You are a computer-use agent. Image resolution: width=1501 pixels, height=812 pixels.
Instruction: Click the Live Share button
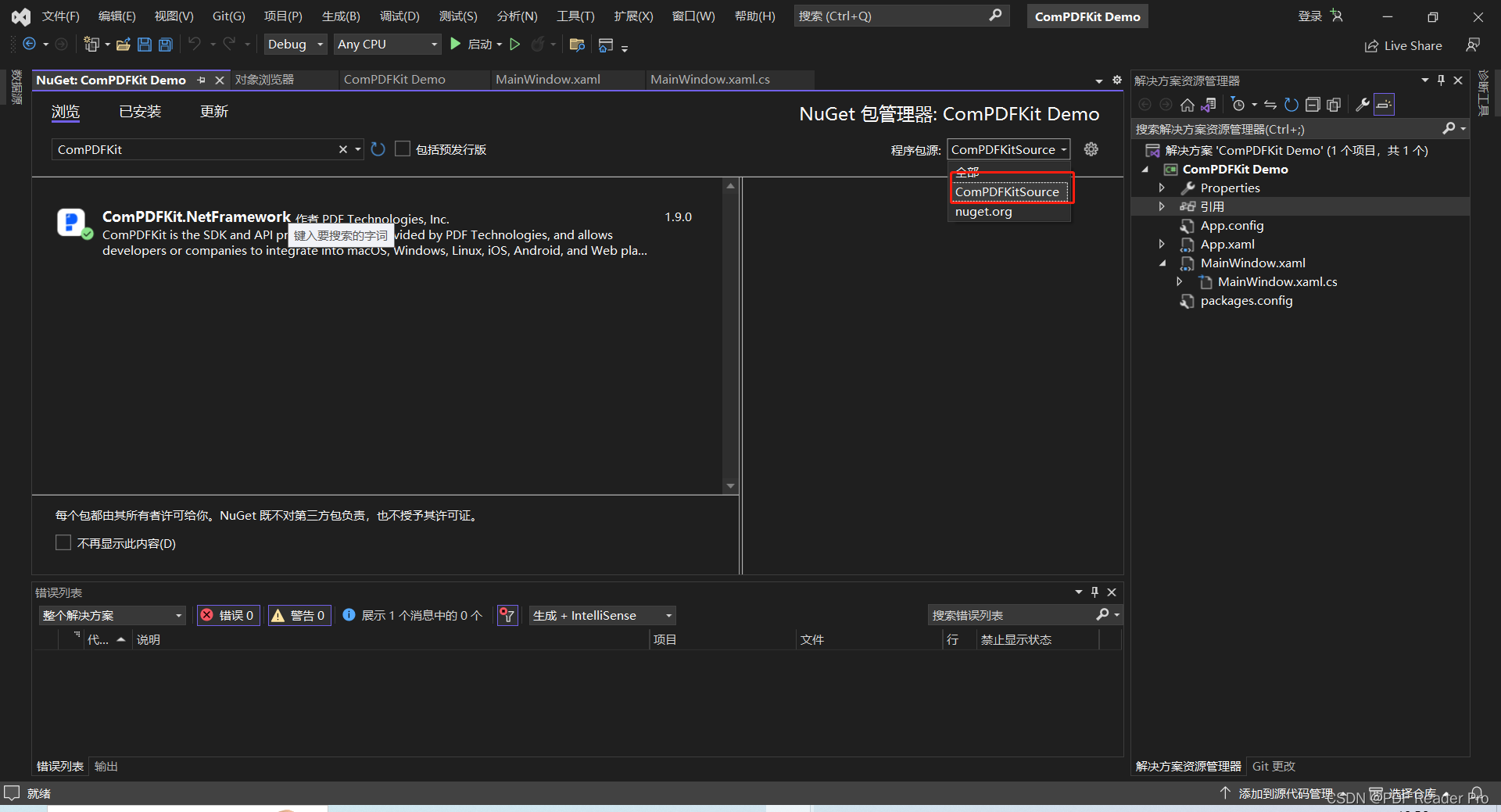(x=1403, y=45)
